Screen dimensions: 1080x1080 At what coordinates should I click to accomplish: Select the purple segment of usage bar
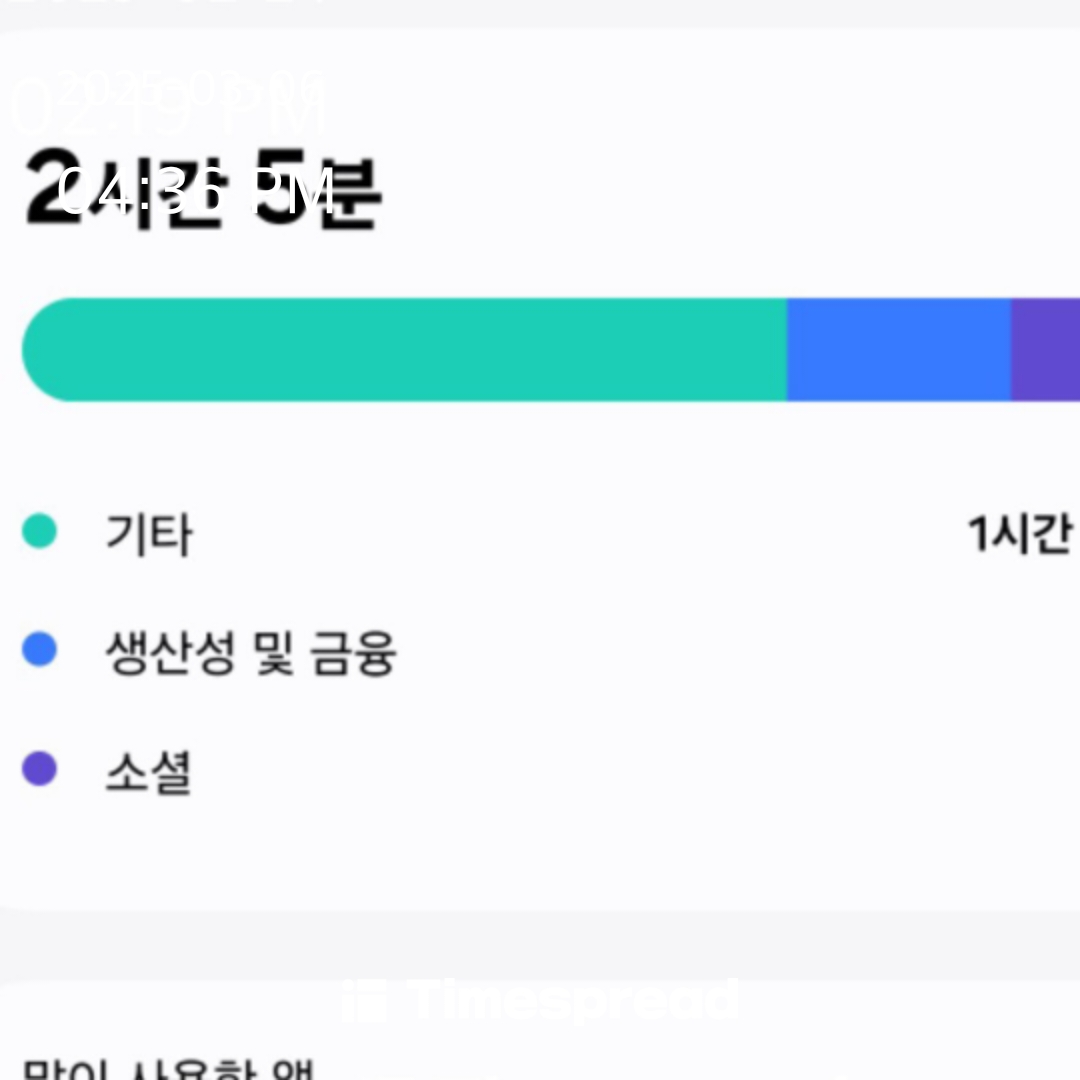1046,350
